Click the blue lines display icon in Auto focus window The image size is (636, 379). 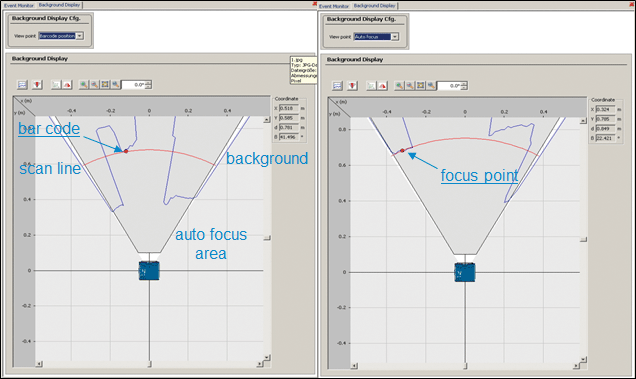337,86
